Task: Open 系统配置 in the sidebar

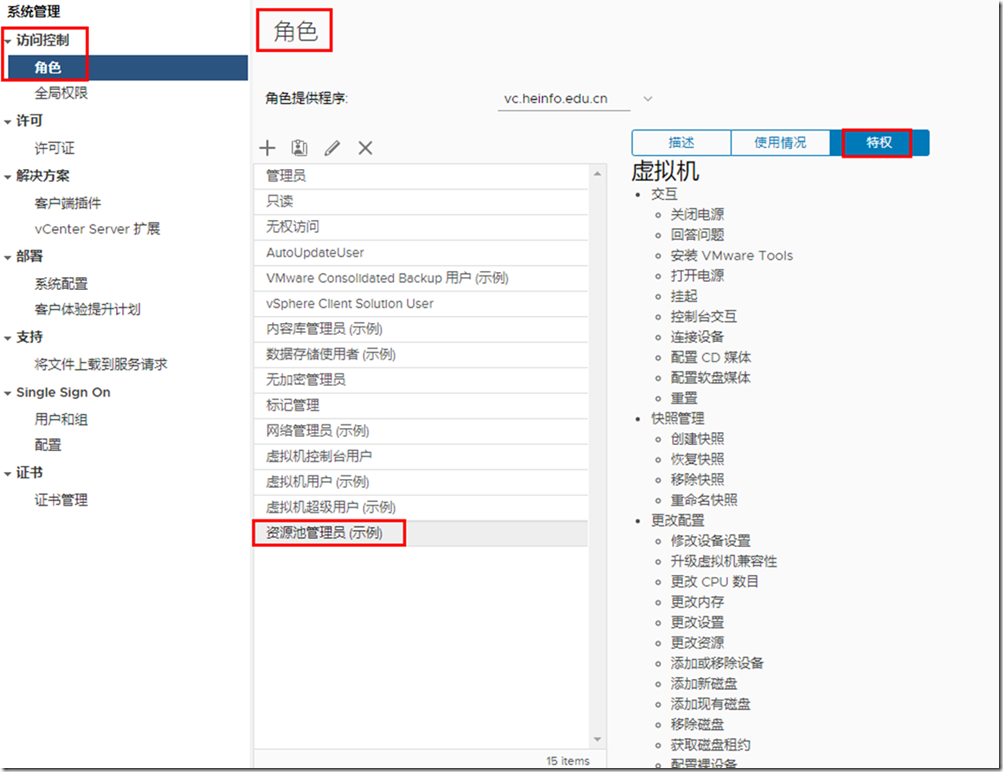Action: [x=61, y=284]
